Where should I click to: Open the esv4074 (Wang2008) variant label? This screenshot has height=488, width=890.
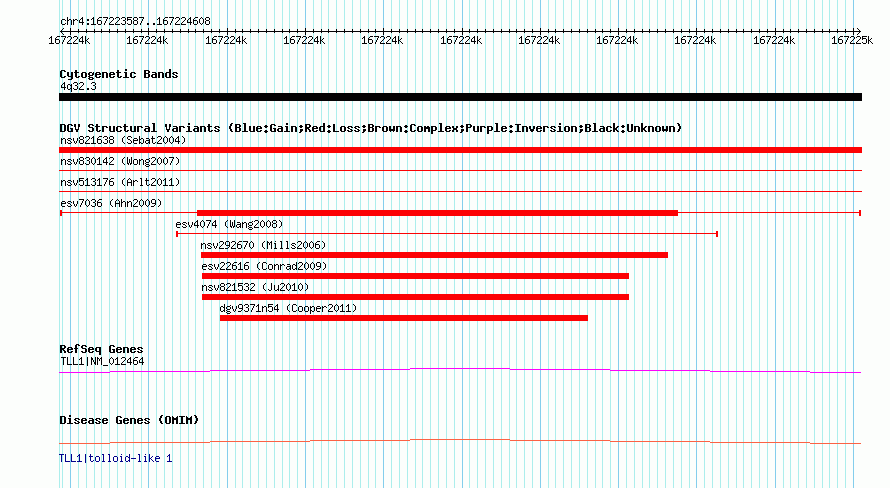coord(229,224)
